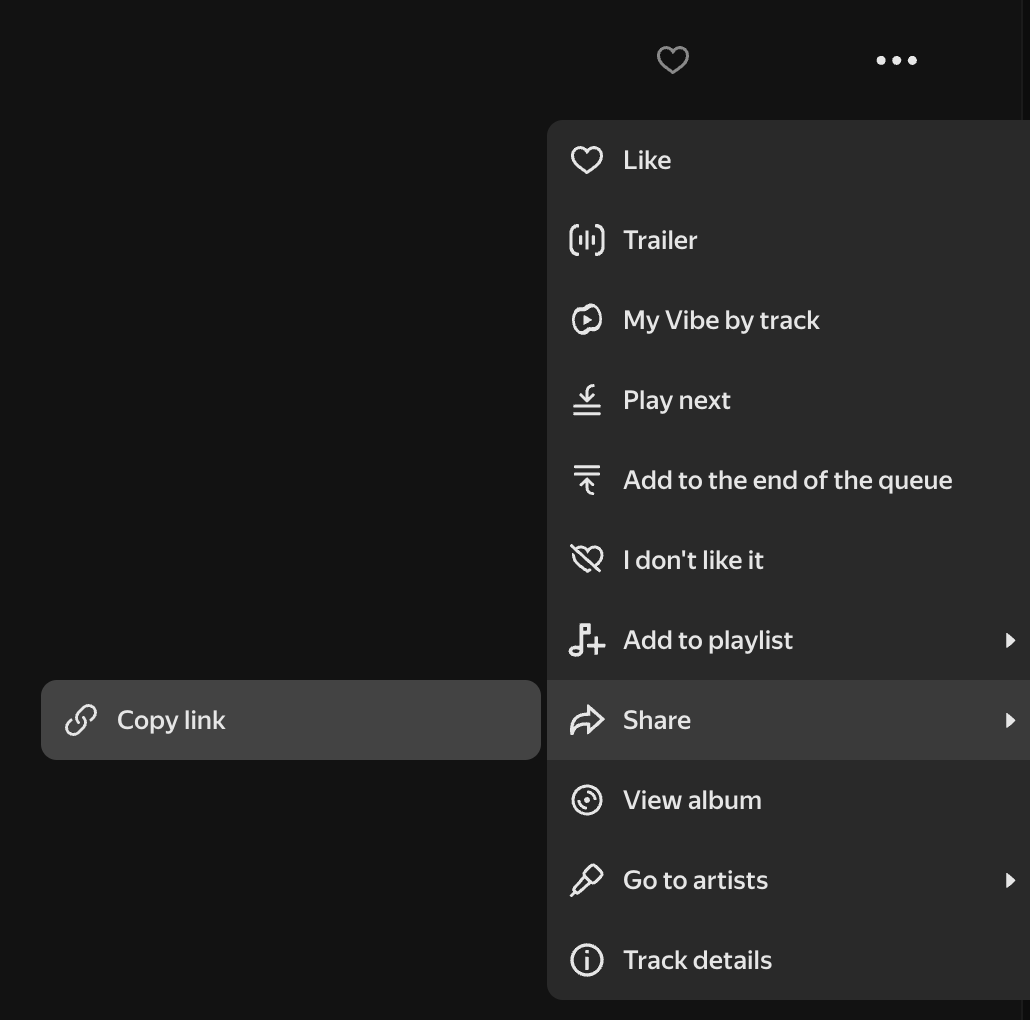The height and width of the screenshot is (1020, 1030).
Task: Click the chain link icon
Action: pyautogui.click(x=81, y=721)
